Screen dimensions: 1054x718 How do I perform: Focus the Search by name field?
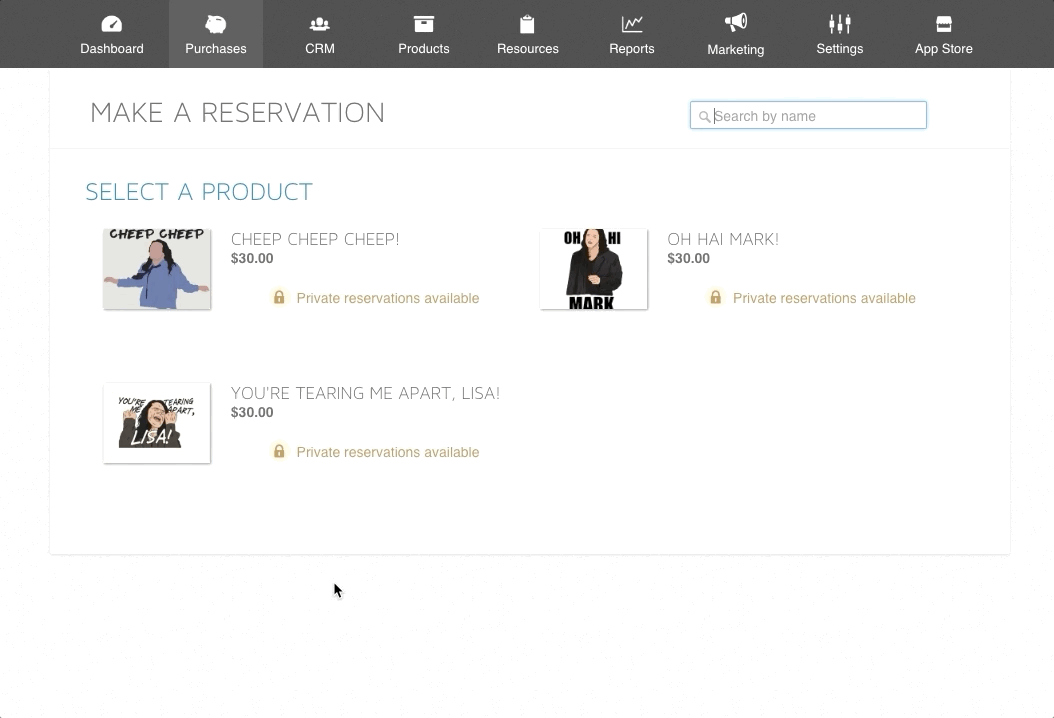click(808, 115)
